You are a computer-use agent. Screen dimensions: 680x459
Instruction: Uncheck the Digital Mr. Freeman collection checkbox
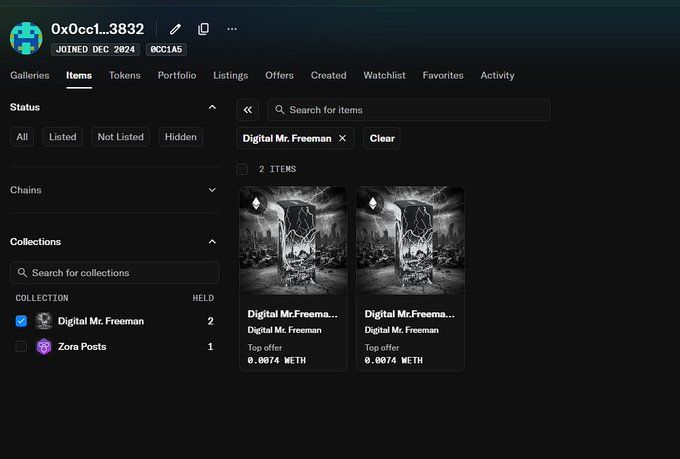pyautogui.click(x=21, y=321)
